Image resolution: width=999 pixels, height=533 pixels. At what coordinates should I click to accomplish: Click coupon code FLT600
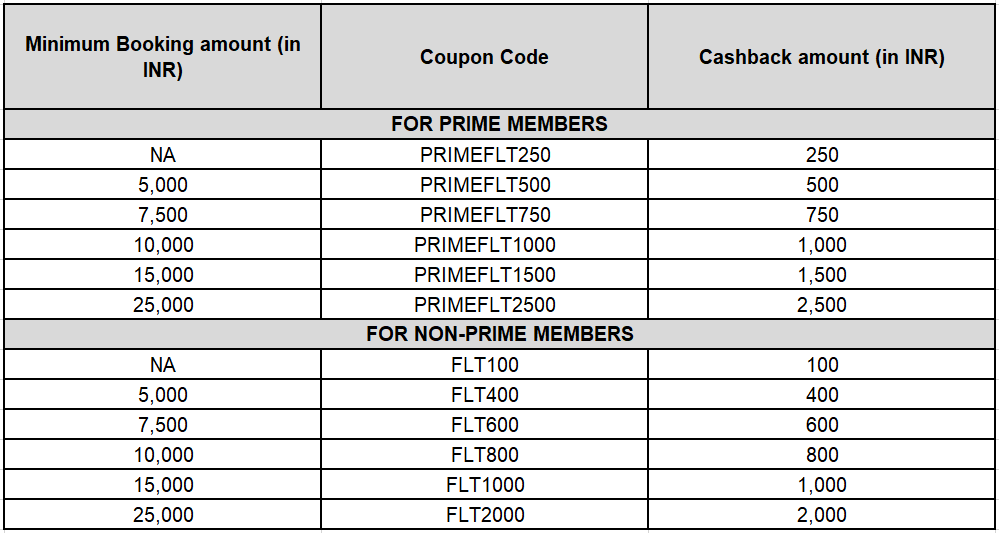point(485,425)
